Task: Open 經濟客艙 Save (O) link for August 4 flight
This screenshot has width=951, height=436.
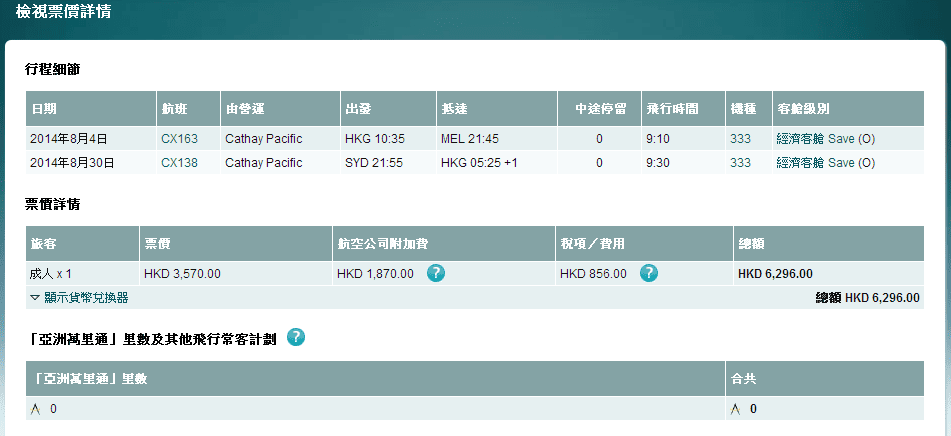Action: coord(825,138)
